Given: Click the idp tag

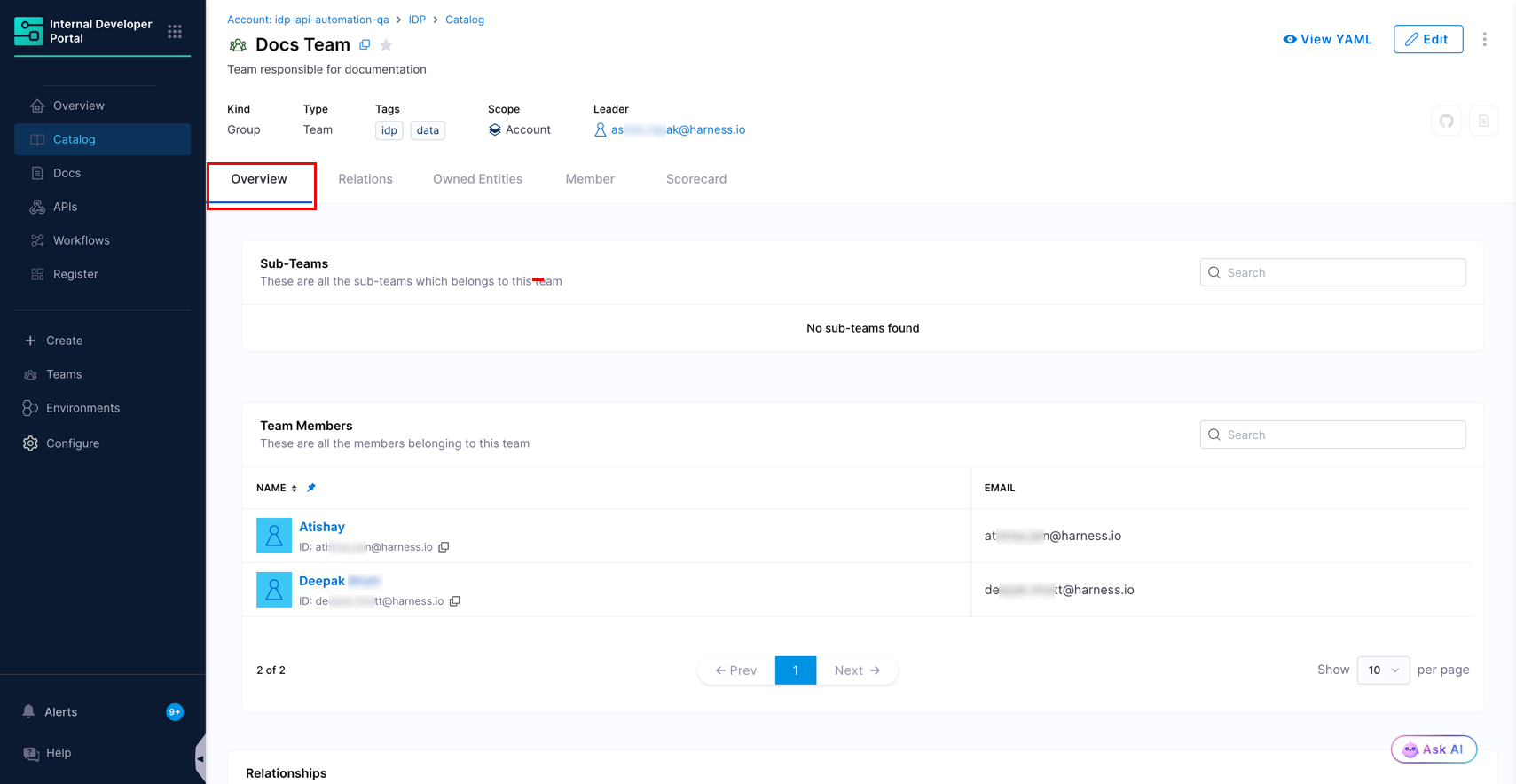Looking at the screenshot, I should coord(389,130).
